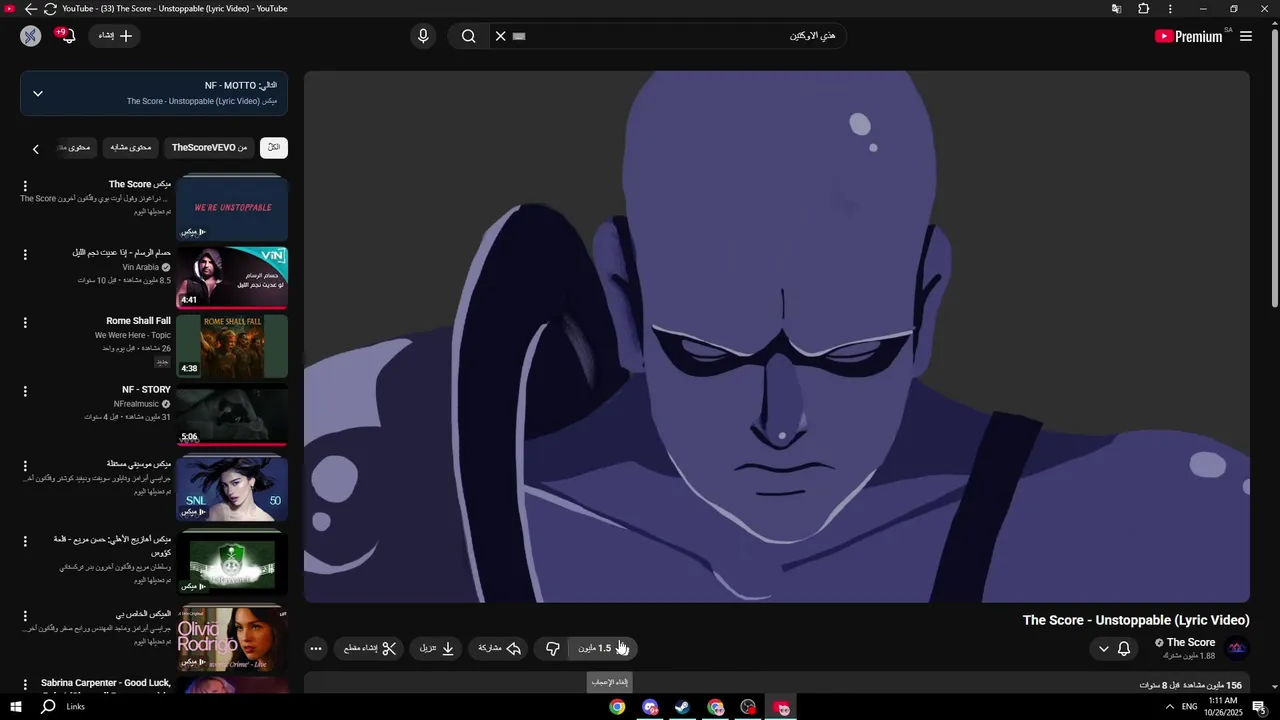Open the Olivia Rodrigo mix thumbnail
This screenshot has width=1280, height=720.
[x=232, y=639]
